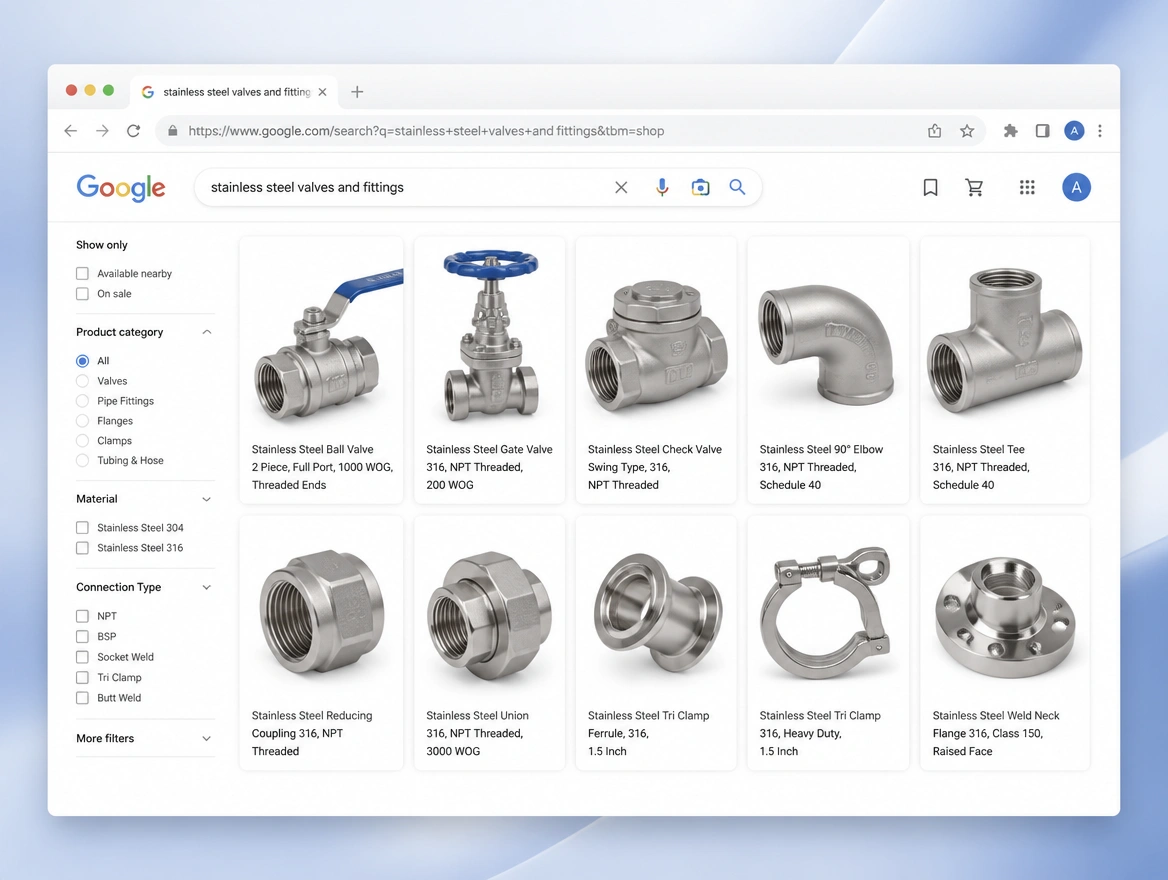Go to the Google homepage logo
The width and height of the screenshot is (1168, 880).
pos(121,188)
